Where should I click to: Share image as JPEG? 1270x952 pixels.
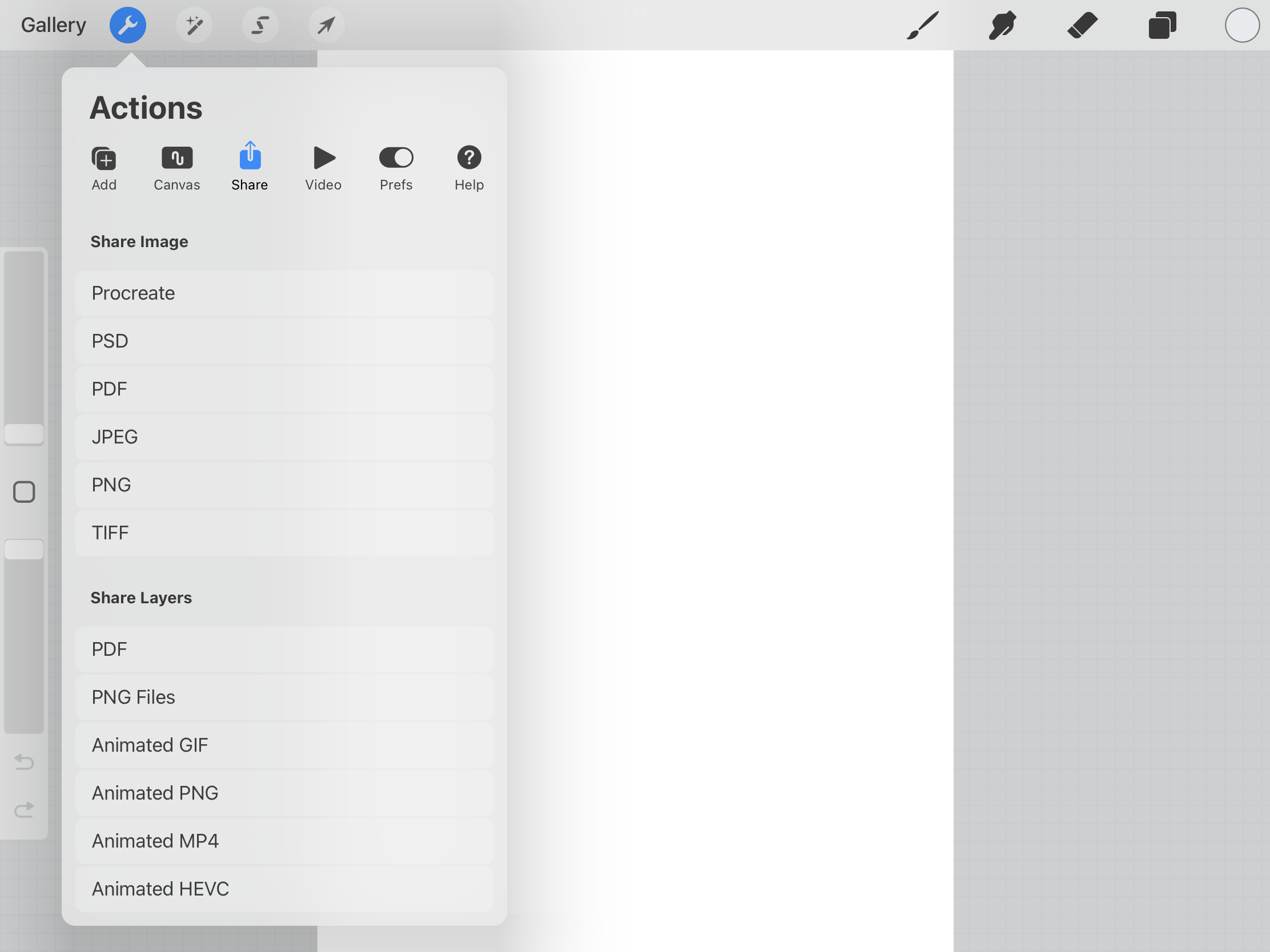(x=284, y=437)
